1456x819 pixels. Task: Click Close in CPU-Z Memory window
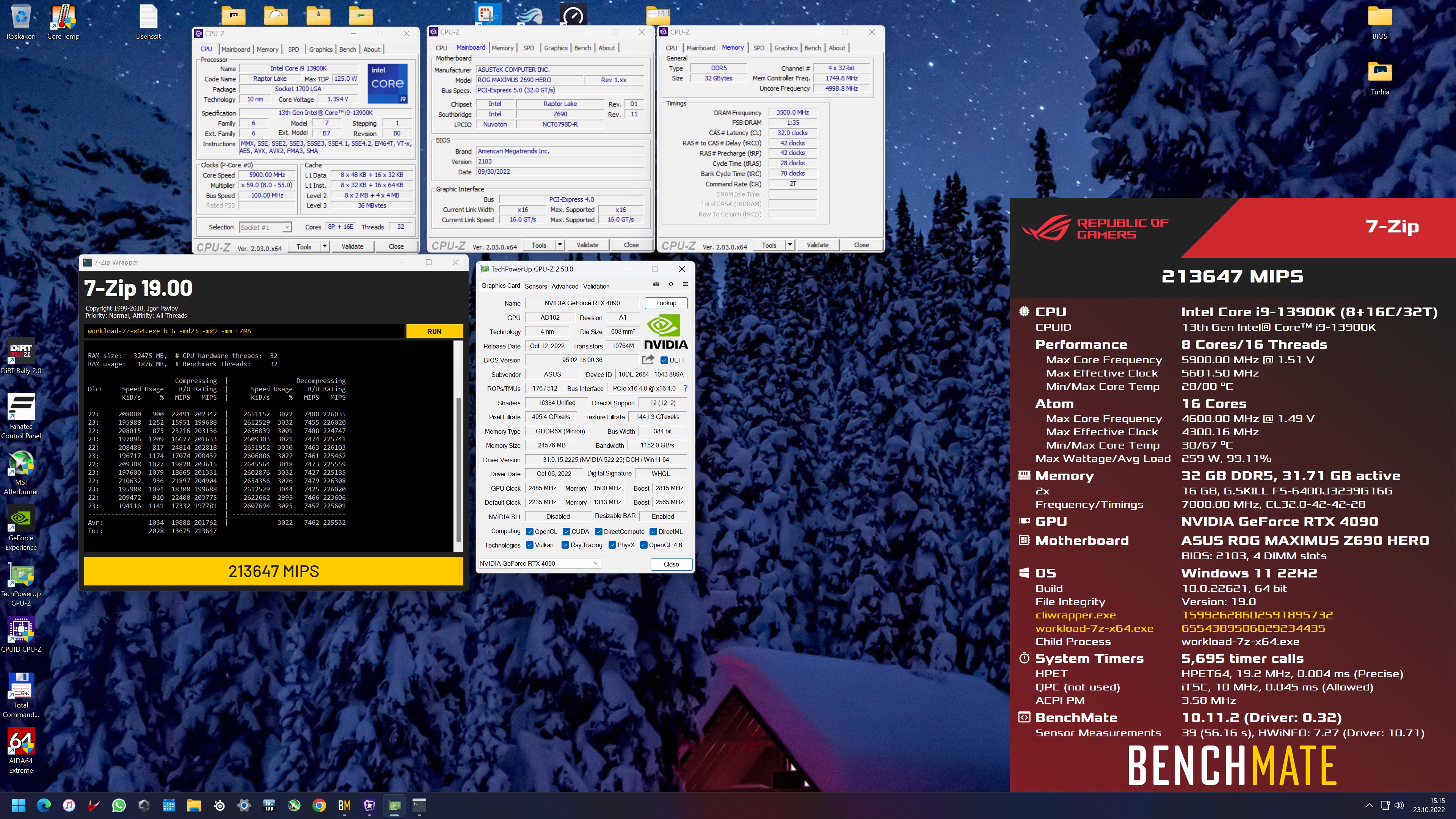point(861,245)
